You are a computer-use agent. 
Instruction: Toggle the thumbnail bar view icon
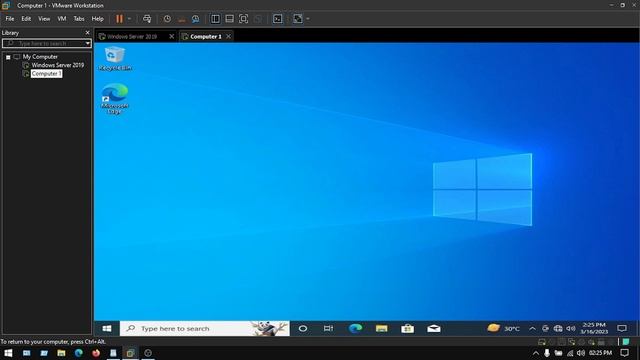click(229, 19)
